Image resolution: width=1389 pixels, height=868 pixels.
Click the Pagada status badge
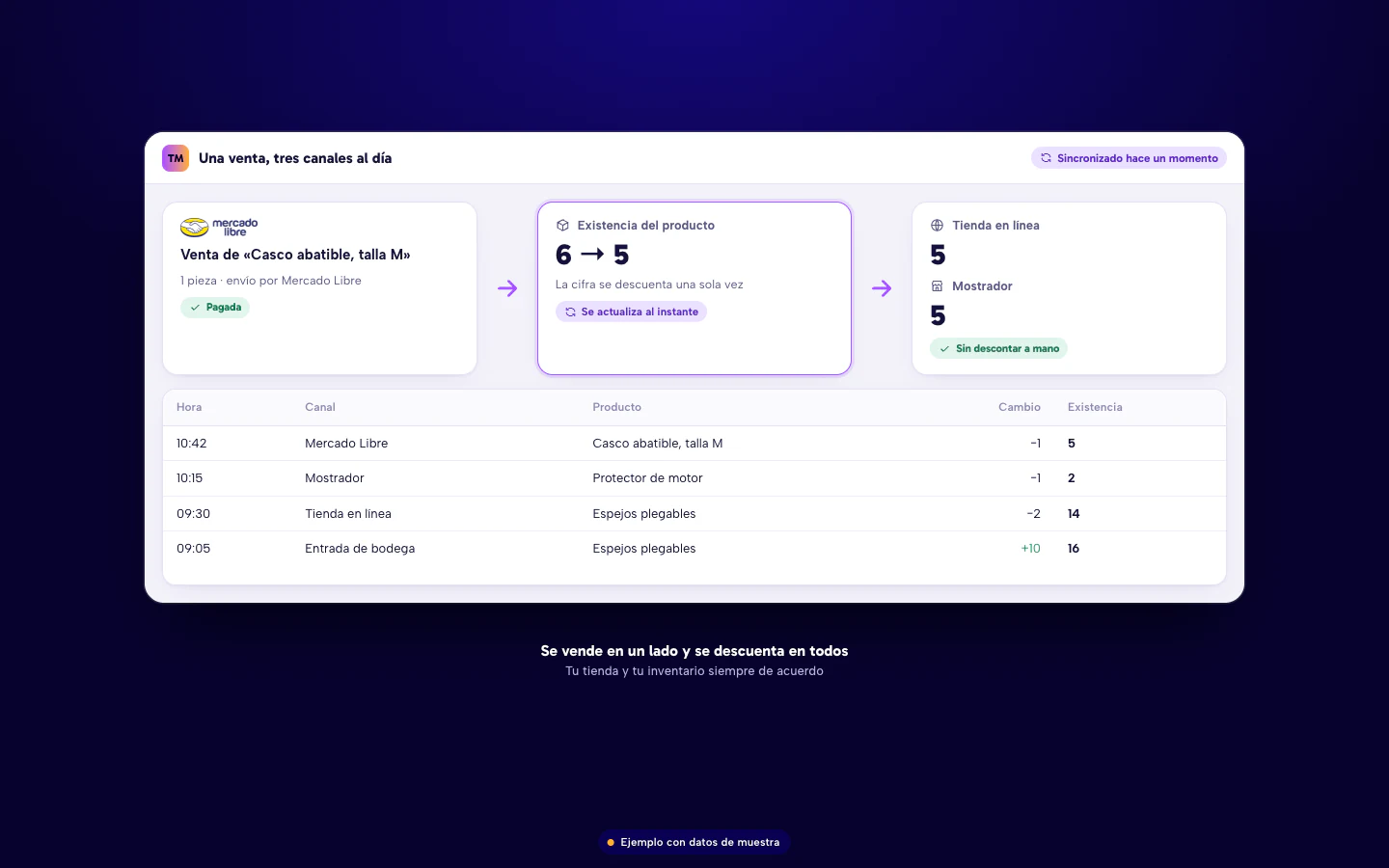point(215,308)
